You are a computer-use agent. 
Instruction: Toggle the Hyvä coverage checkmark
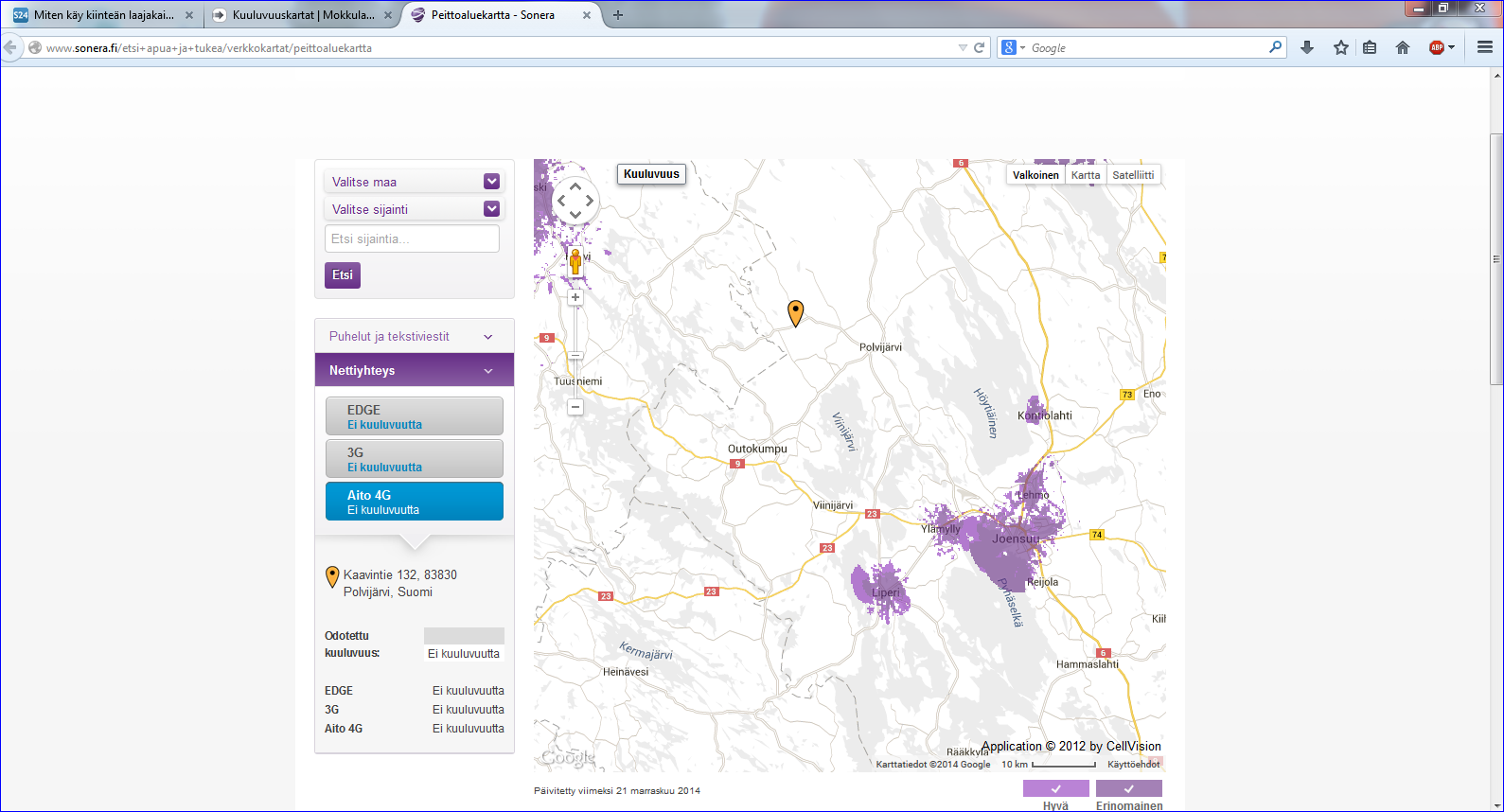[x=1056, y=788]
